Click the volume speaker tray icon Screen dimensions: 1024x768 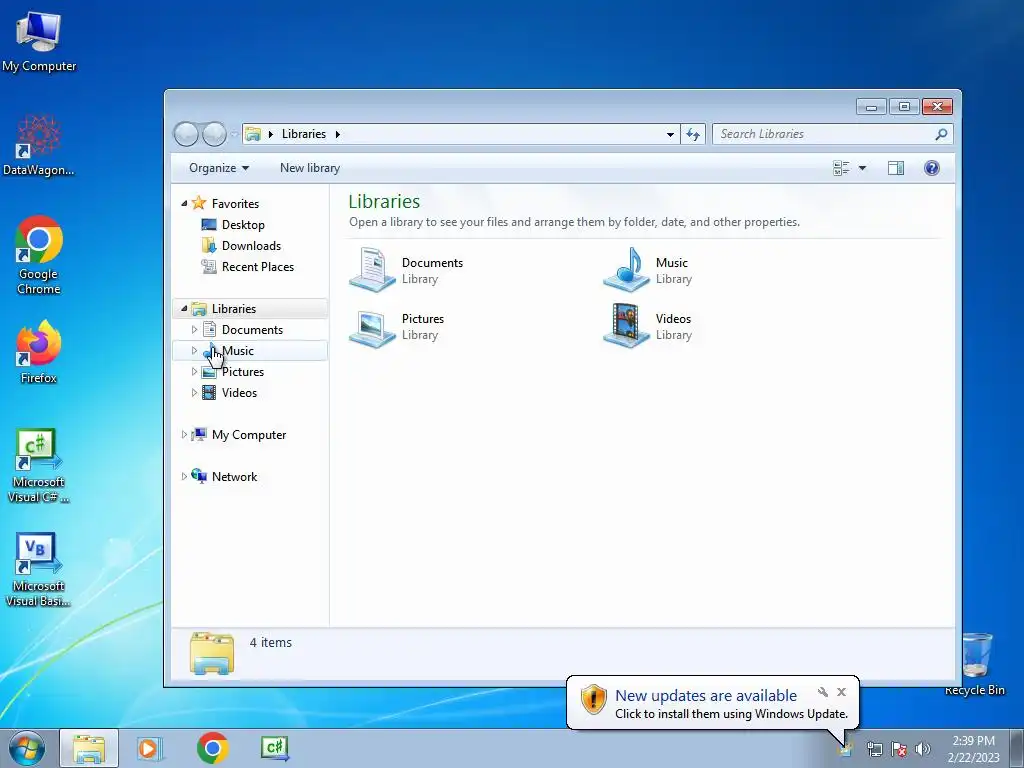923,749
